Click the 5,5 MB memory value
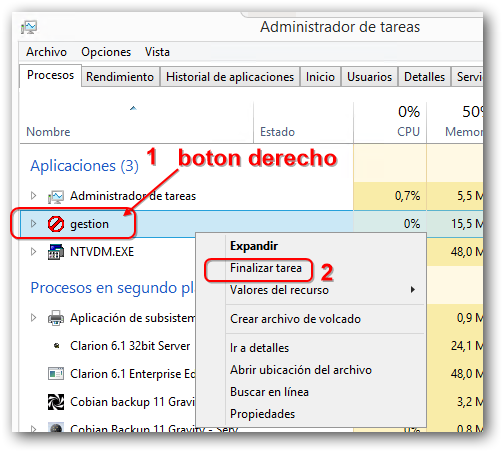This screenshot has height=452, width=503. click(470, 196)
